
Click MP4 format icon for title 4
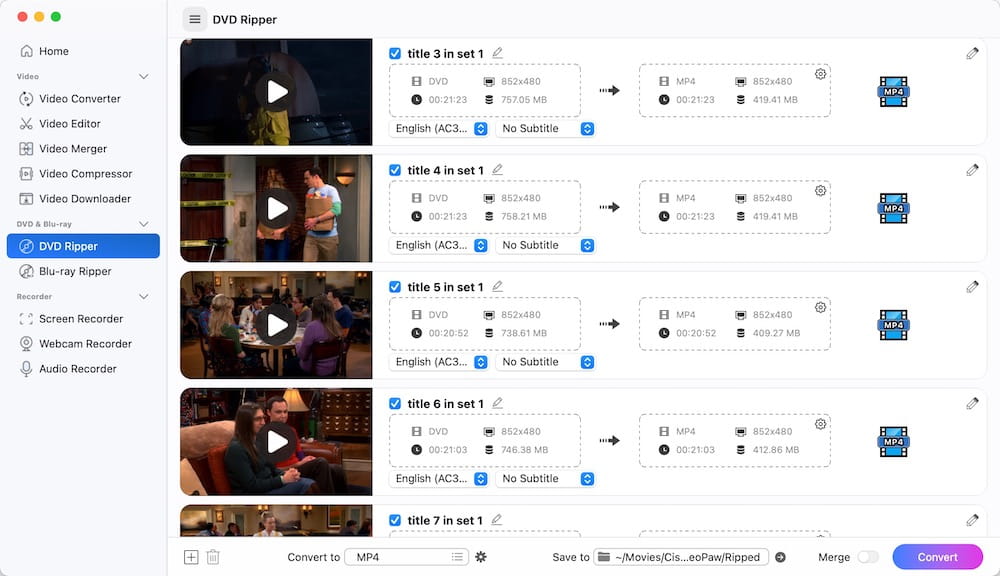pyautogui.click(x=893, y=209)
